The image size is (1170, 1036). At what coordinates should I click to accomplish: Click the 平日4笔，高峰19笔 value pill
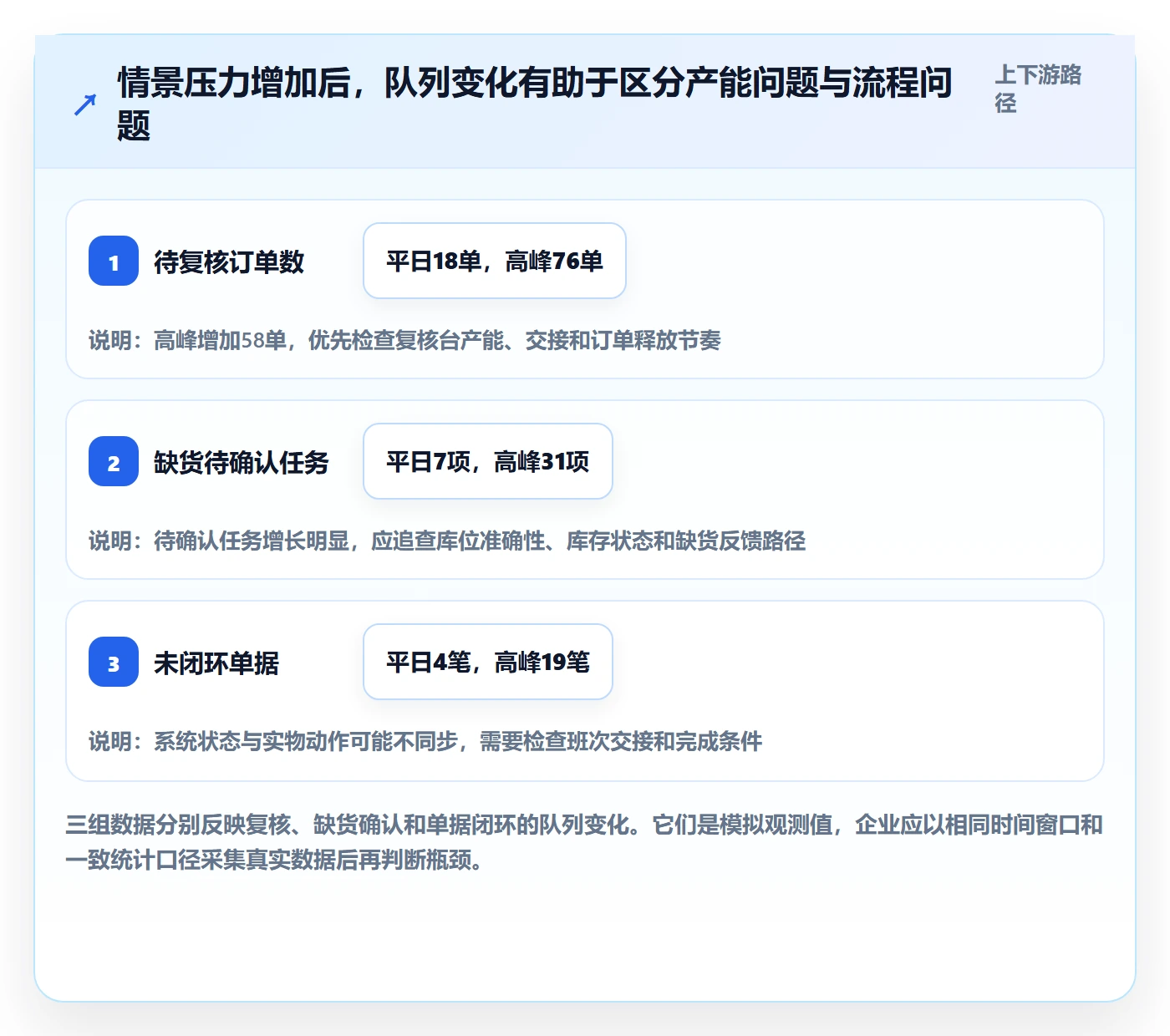[x=488, y=662]
